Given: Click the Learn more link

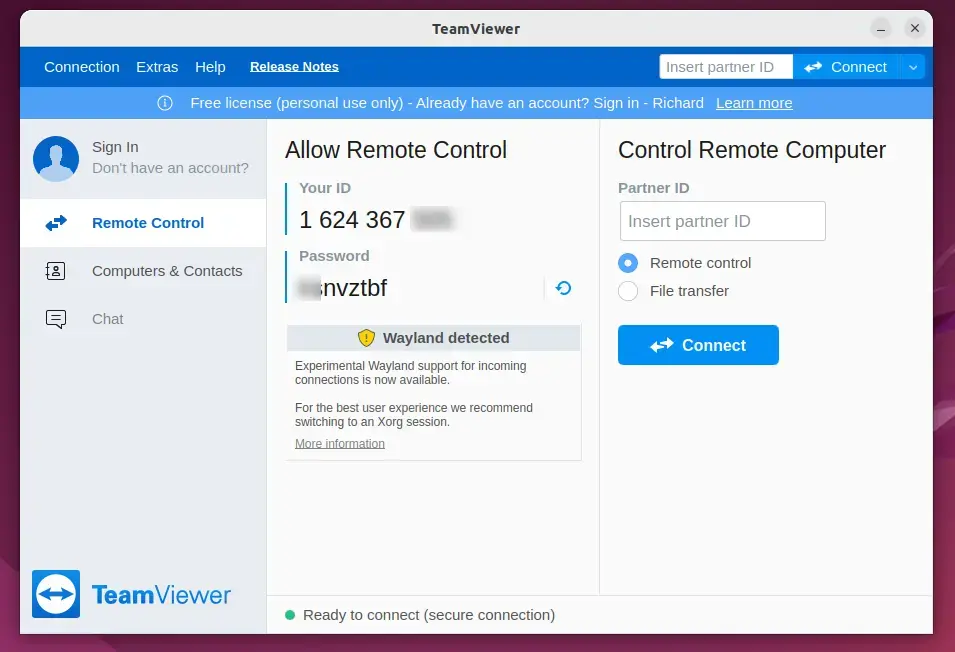Looking at the screenshot, I should 753,102.
